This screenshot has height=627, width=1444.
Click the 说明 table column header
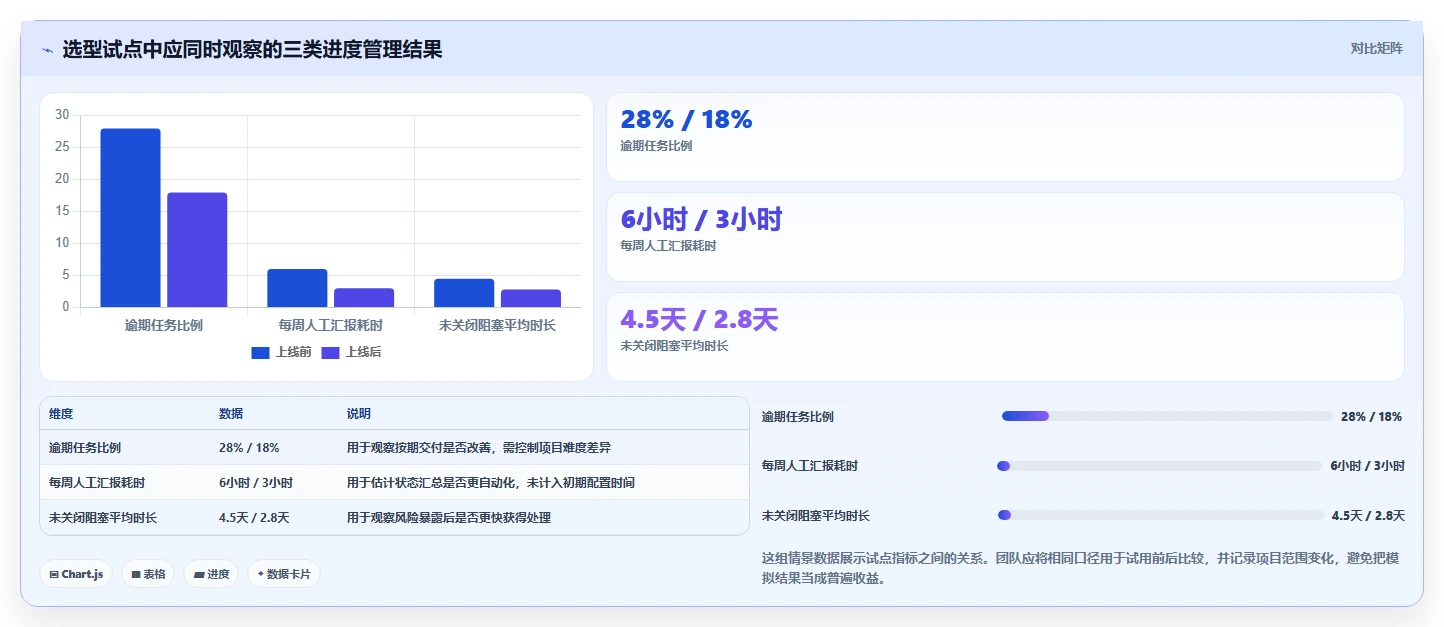click(359, 414)
